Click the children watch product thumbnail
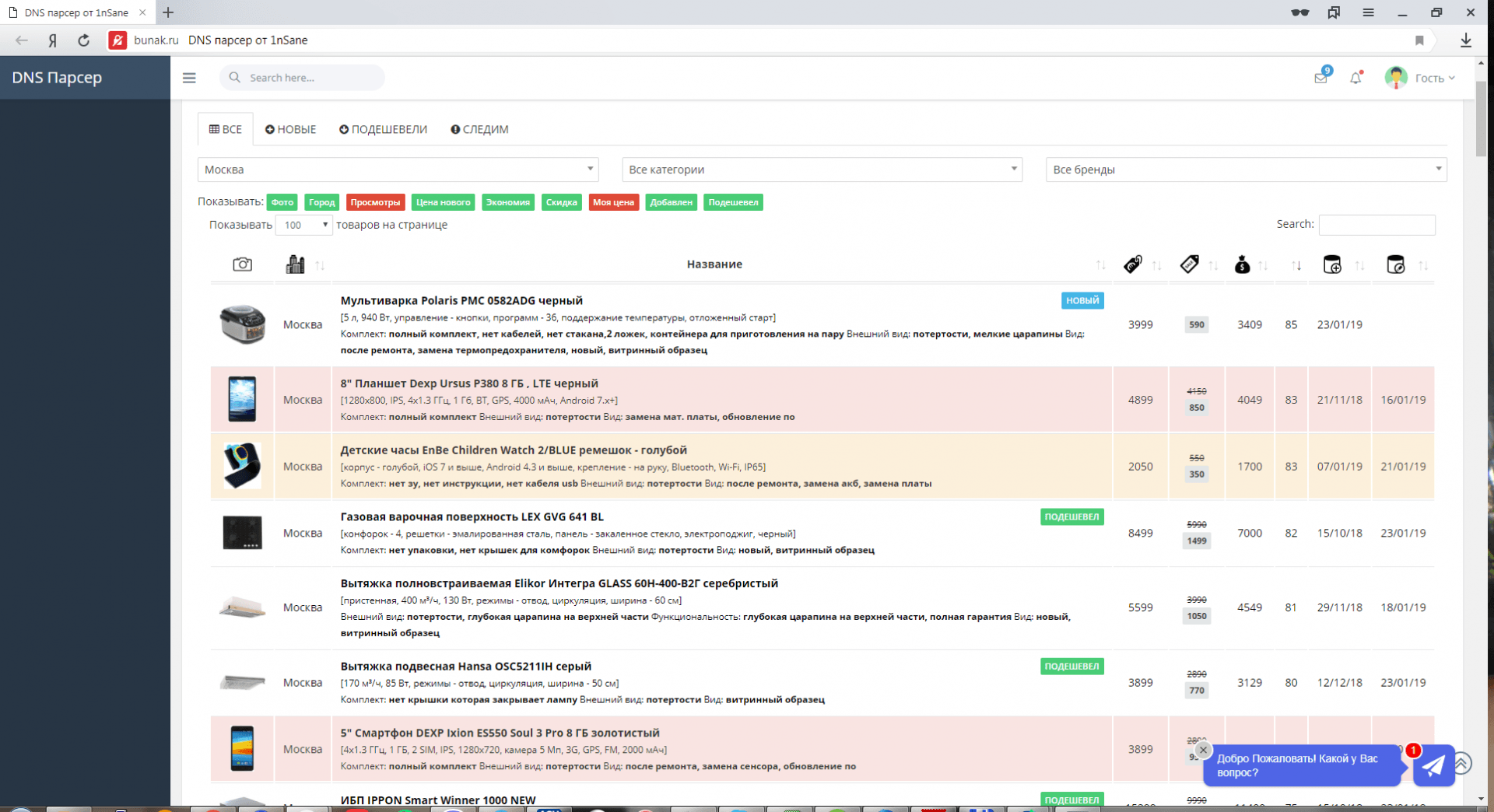 (x=242, y=466)
